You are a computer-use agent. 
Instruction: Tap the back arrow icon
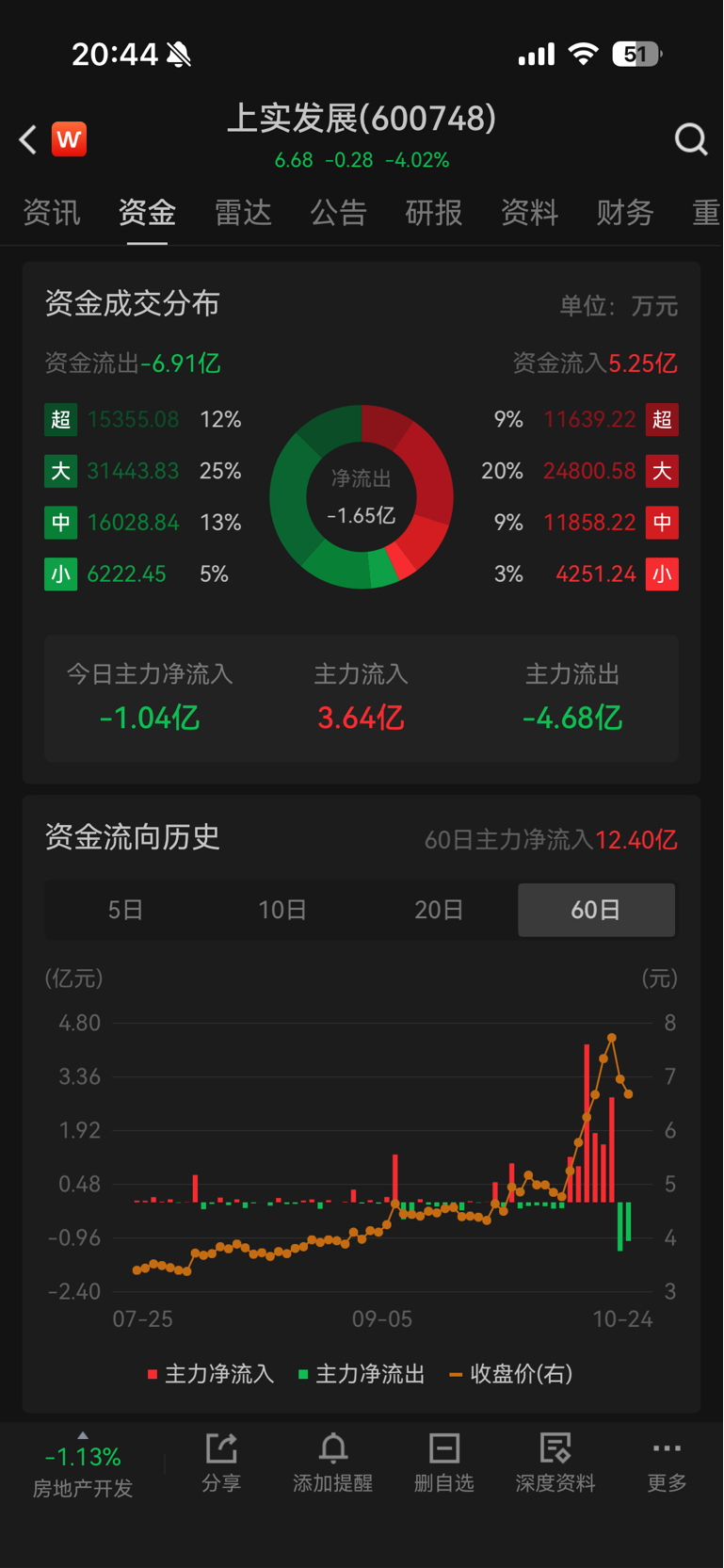coord(28,139)
